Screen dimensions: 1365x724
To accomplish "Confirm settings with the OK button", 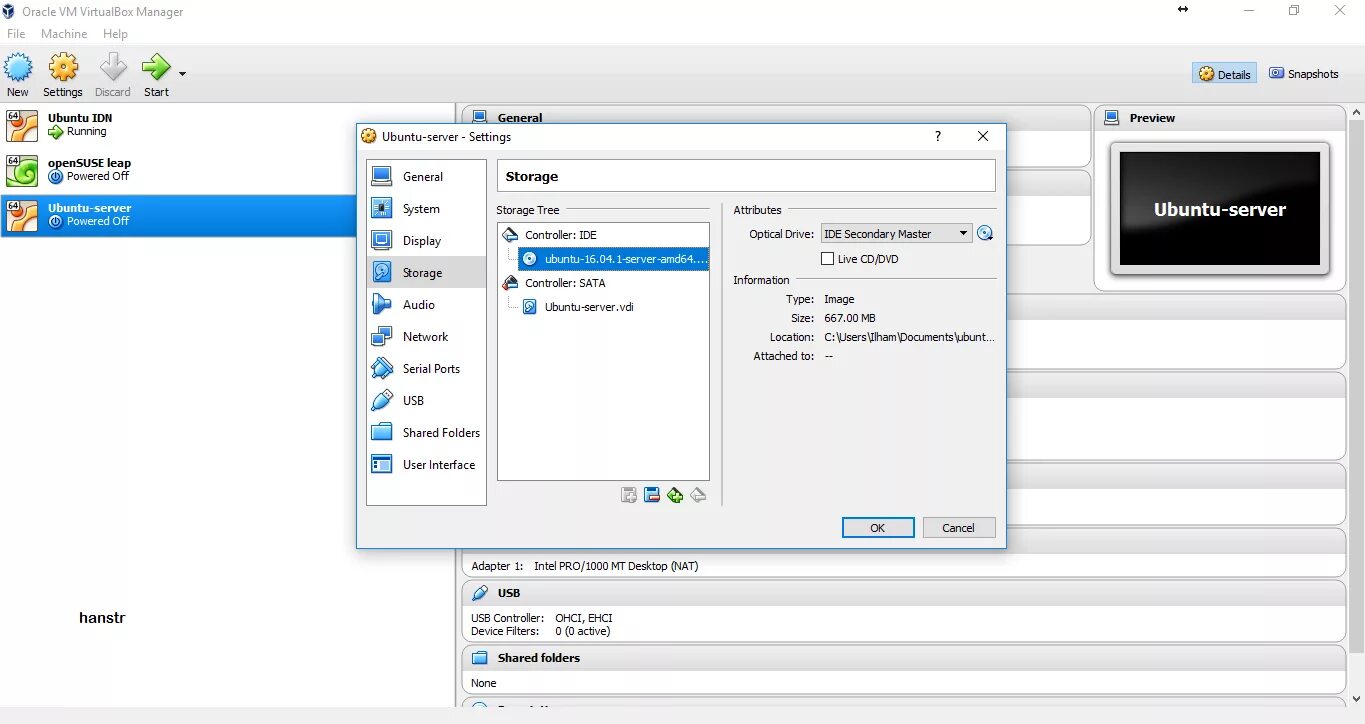I will point(878,528).
